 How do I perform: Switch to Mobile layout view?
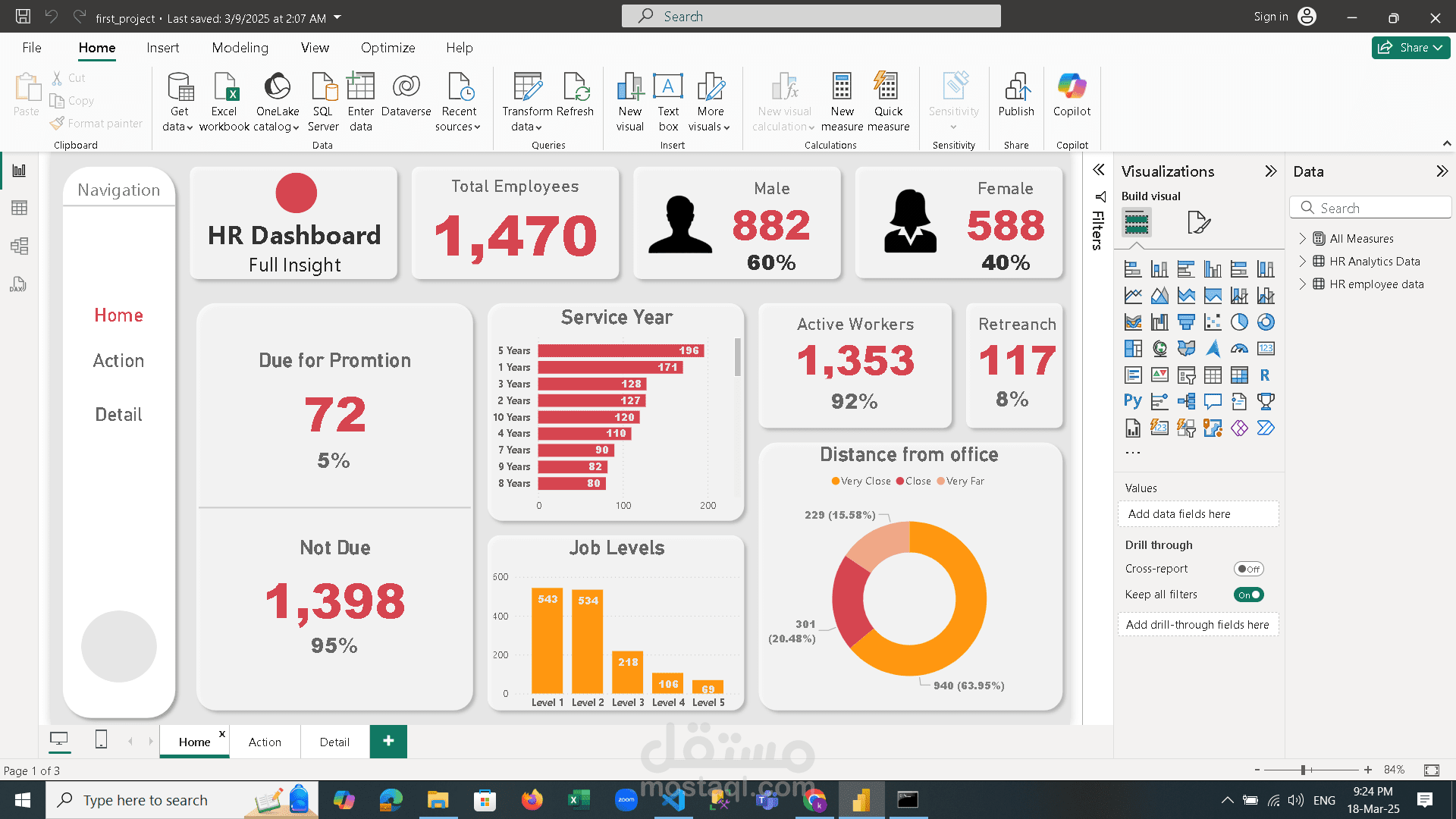101,740
